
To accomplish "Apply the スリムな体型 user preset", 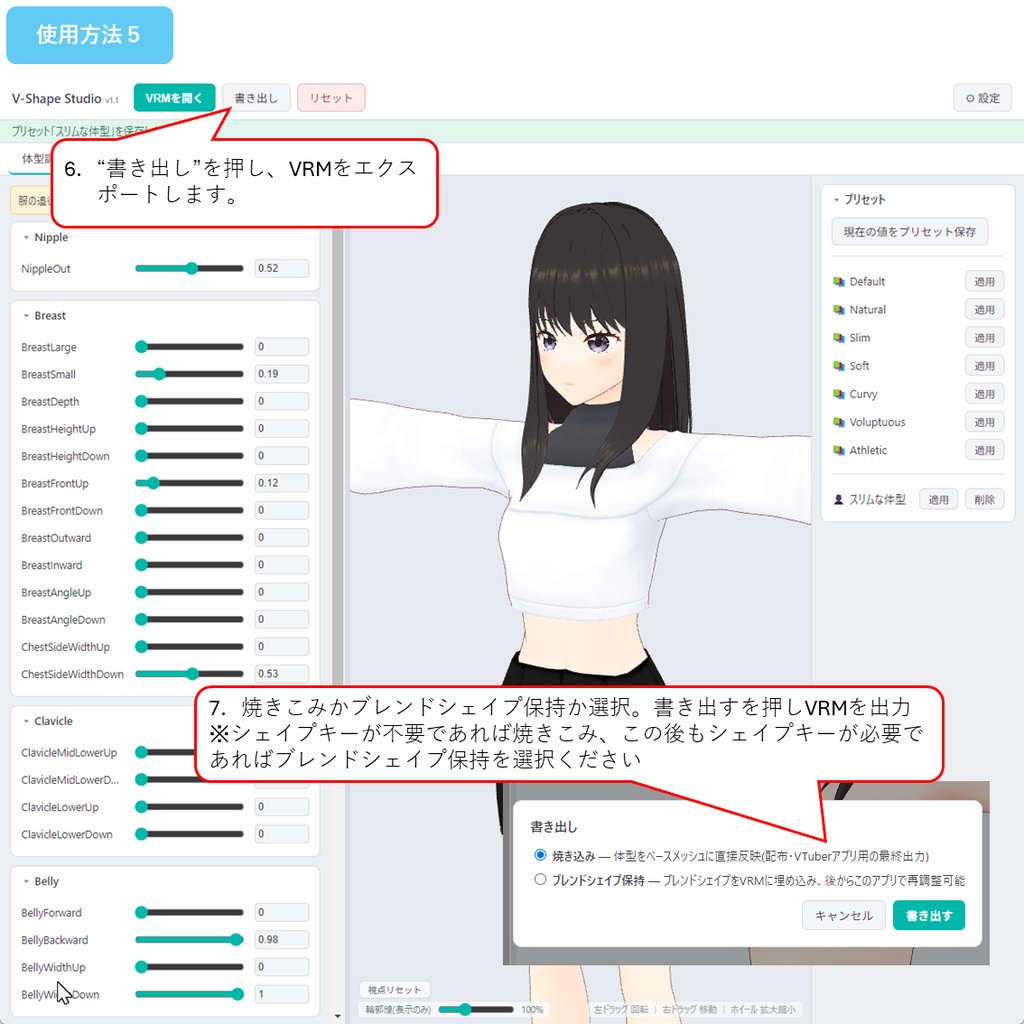I will [938, 500].
